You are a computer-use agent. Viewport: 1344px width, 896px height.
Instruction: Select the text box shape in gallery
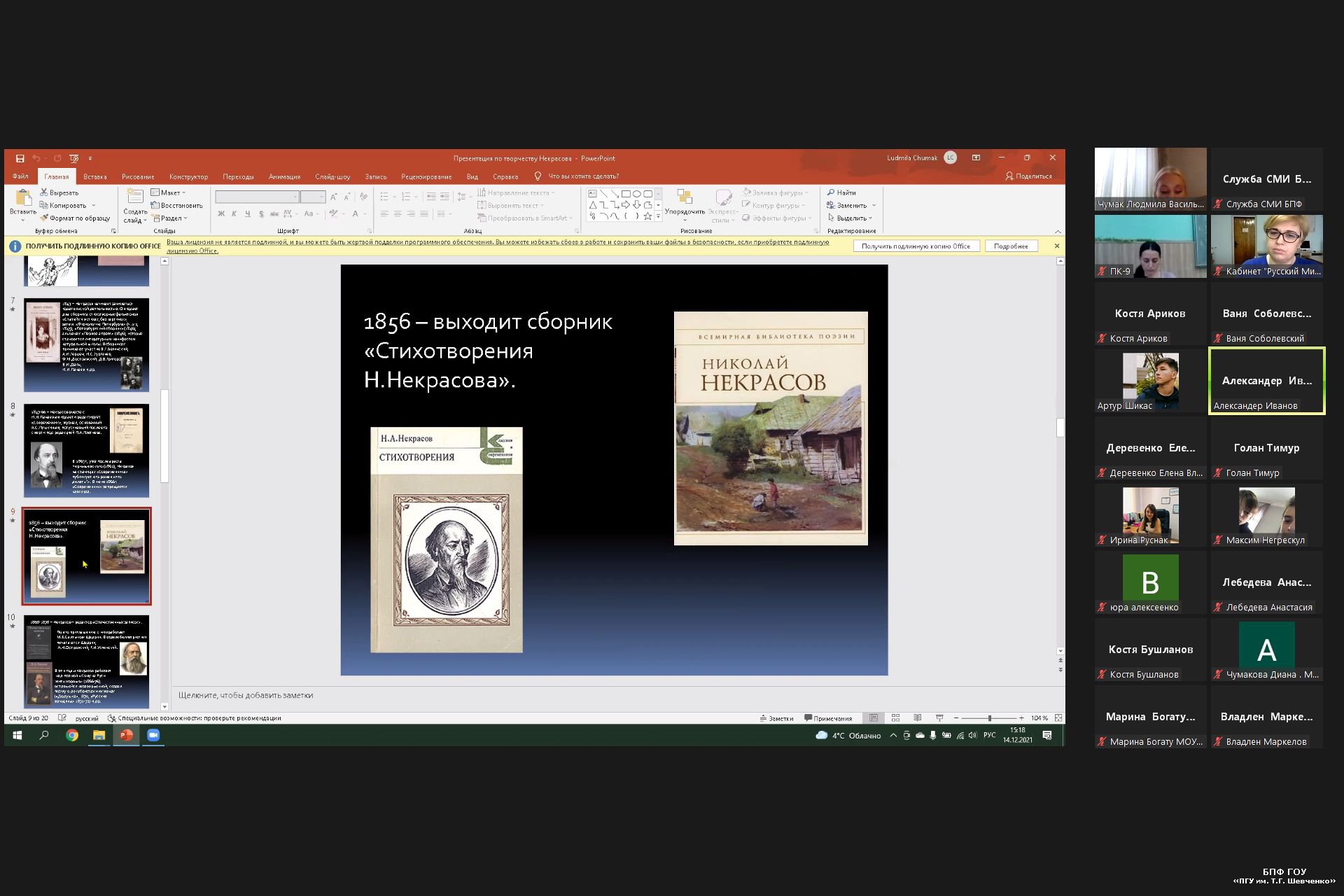pyautogui.click(x=593, y=193)
